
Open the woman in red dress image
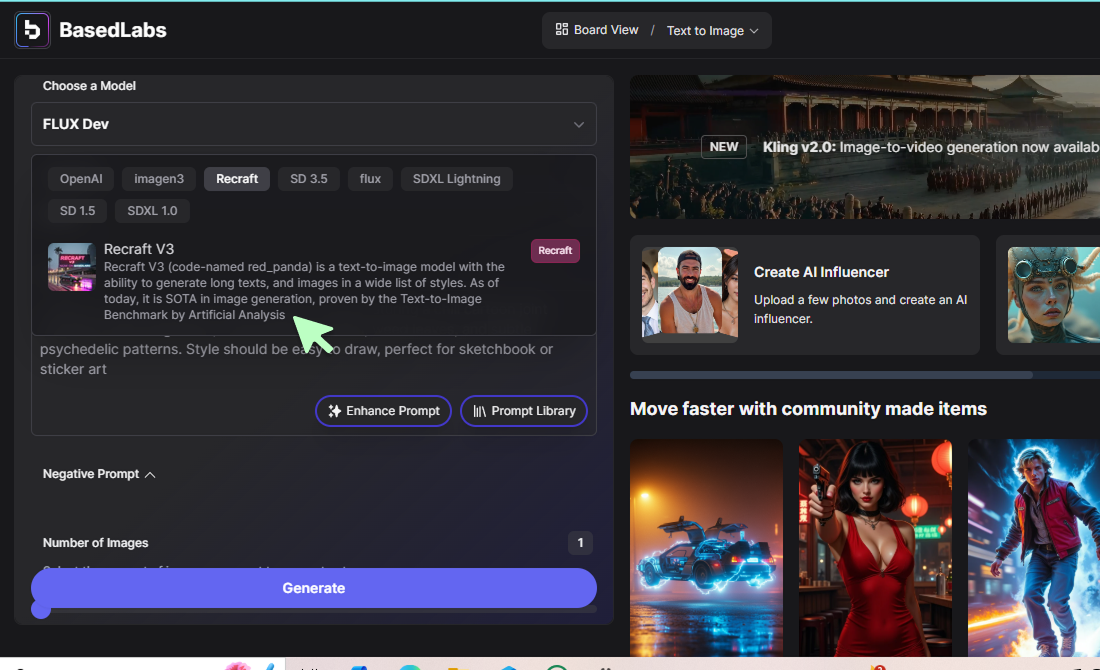876,548
